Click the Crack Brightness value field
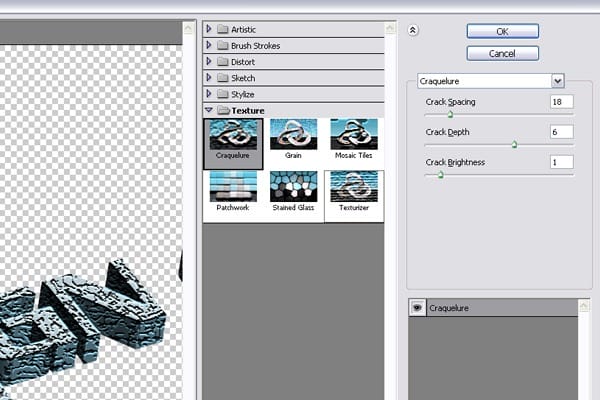 (x=561, y=162)
